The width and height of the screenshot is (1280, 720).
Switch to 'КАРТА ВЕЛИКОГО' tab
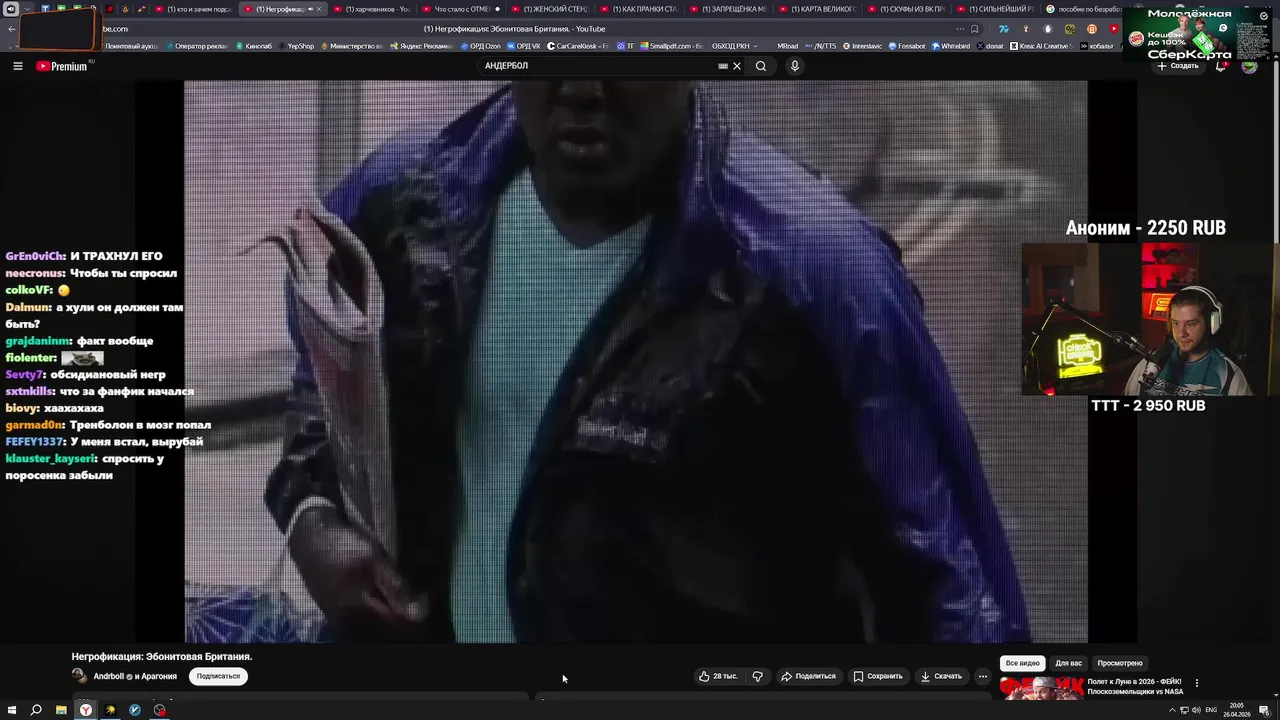coord(817,9)
